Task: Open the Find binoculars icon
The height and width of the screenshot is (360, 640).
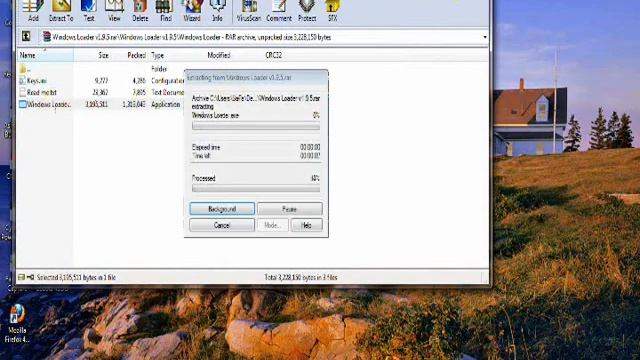Action: (166, 11)
